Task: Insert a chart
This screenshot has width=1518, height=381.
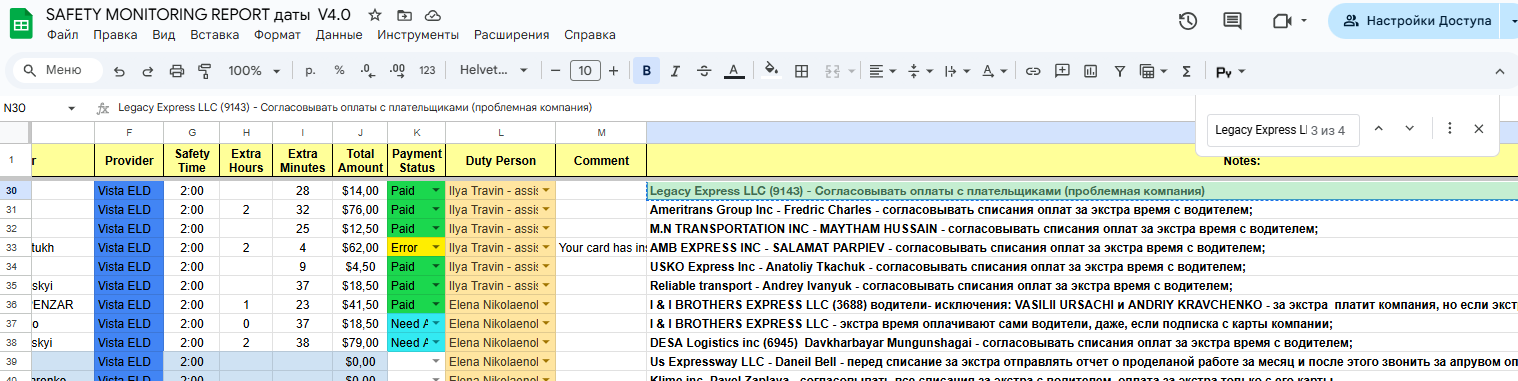Action: (x=1091, y=71)
